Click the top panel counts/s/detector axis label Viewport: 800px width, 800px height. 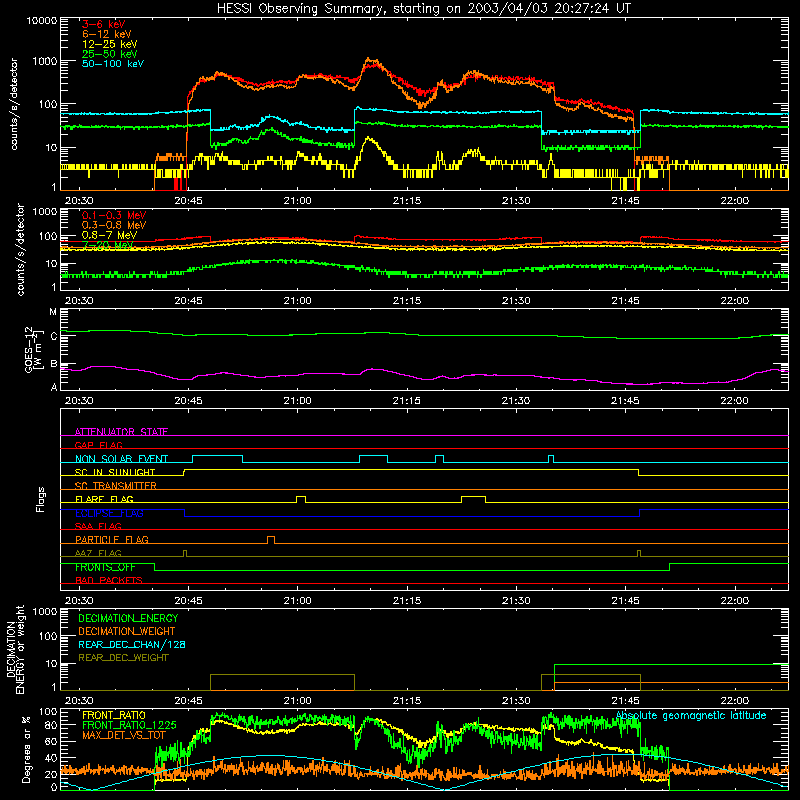tap(14, 104)
